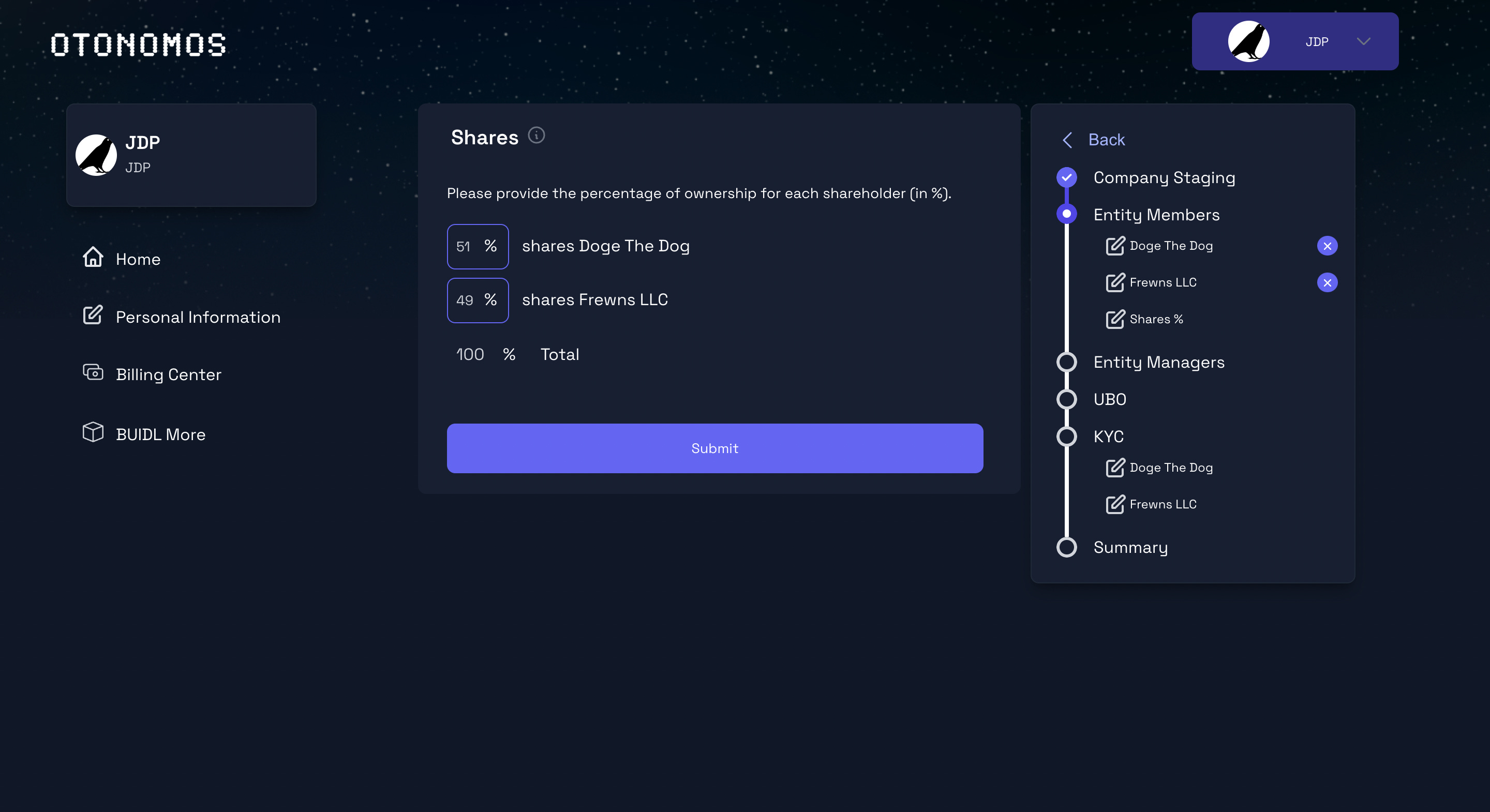Screen dimensions: 1490x812
Task: Edit Frewns LLC shares percentage field
Action: pos(465,300)
